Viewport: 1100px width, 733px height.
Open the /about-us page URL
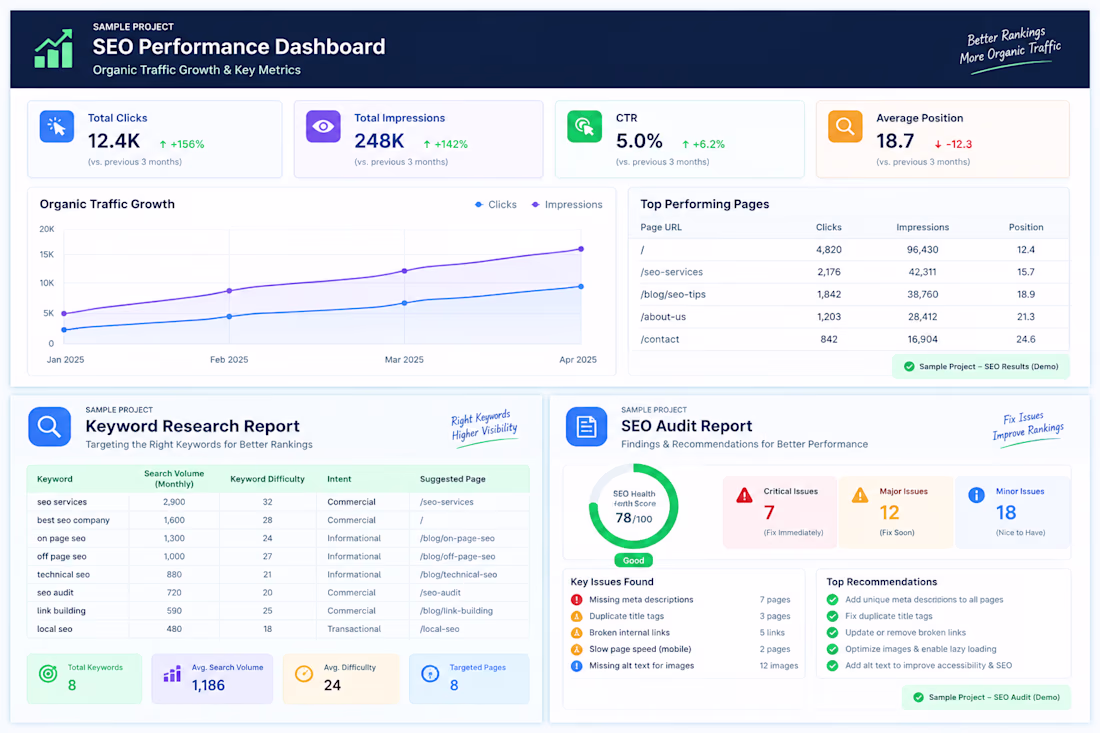tap(663, 317)
